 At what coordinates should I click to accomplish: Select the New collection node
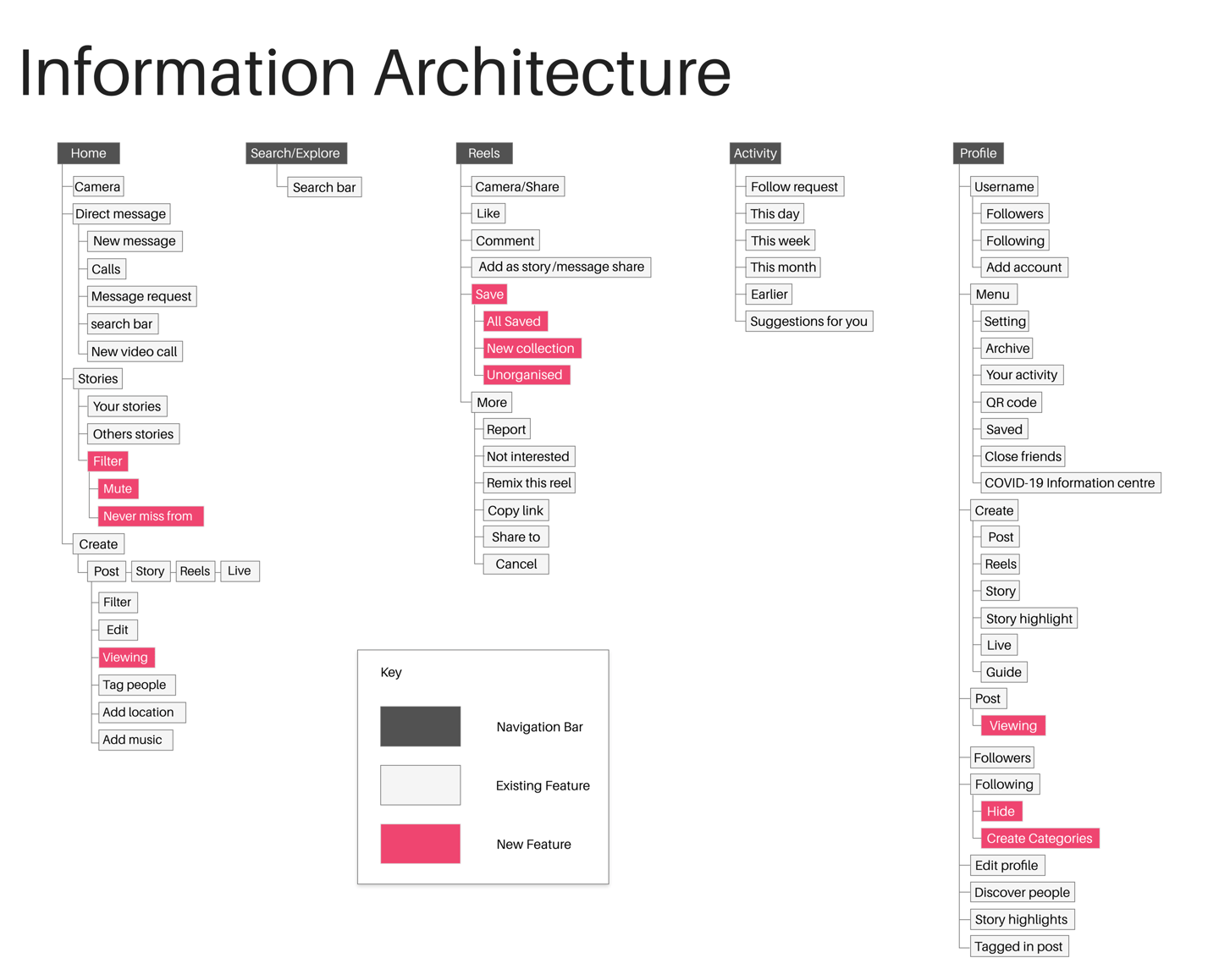pos(530,349)
